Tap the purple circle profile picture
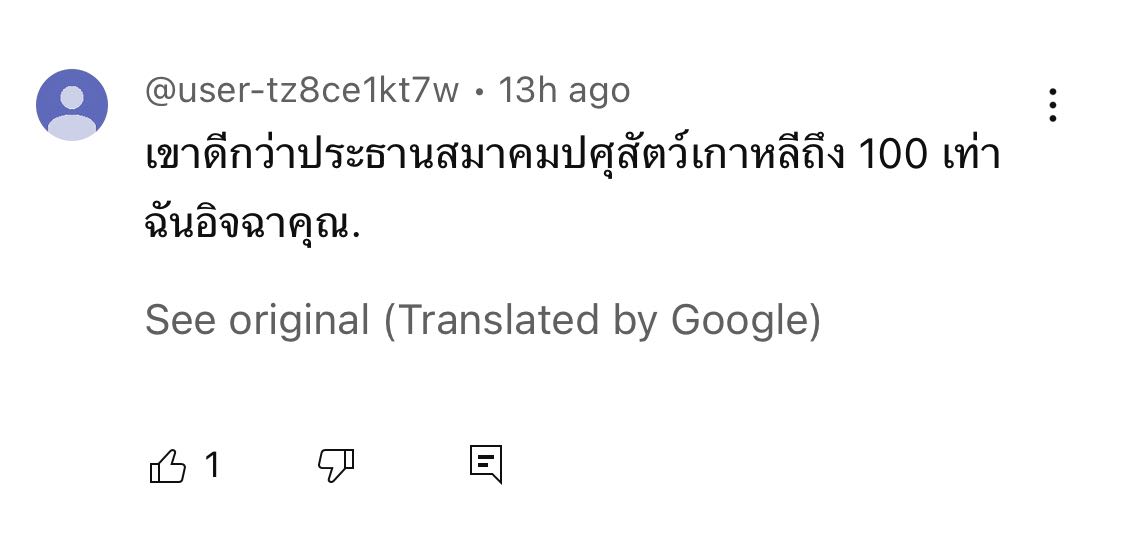This screenshot has width=1125, height=546. [72, 105]
